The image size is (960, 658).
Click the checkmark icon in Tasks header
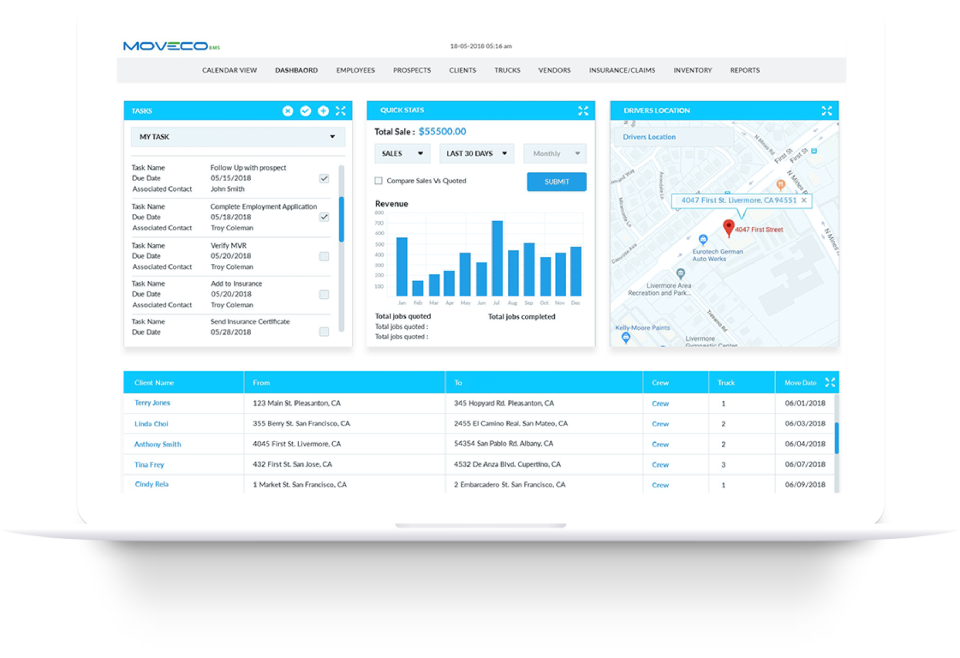[305, 111]
